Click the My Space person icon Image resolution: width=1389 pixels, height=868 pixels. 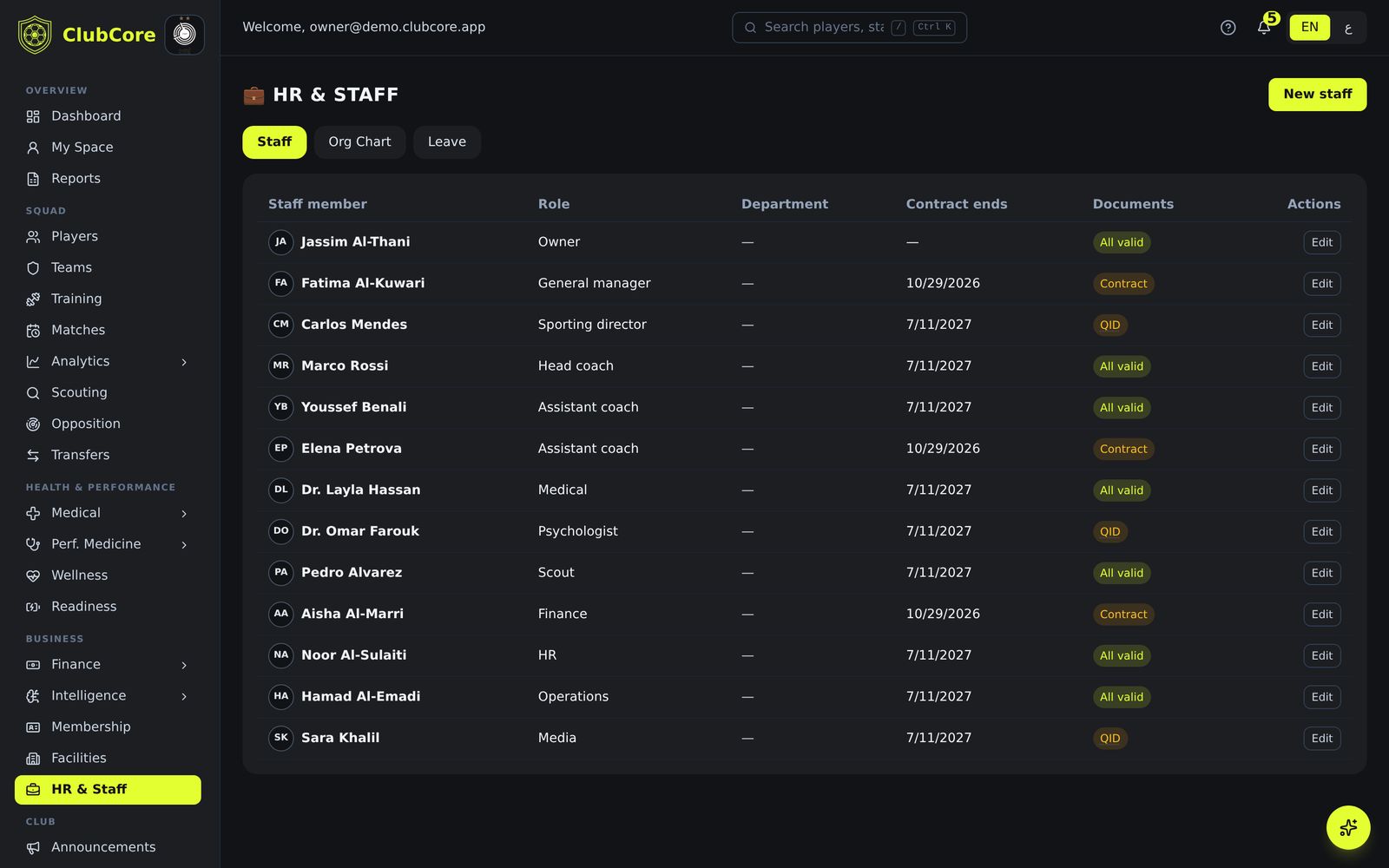pos(33,148)
